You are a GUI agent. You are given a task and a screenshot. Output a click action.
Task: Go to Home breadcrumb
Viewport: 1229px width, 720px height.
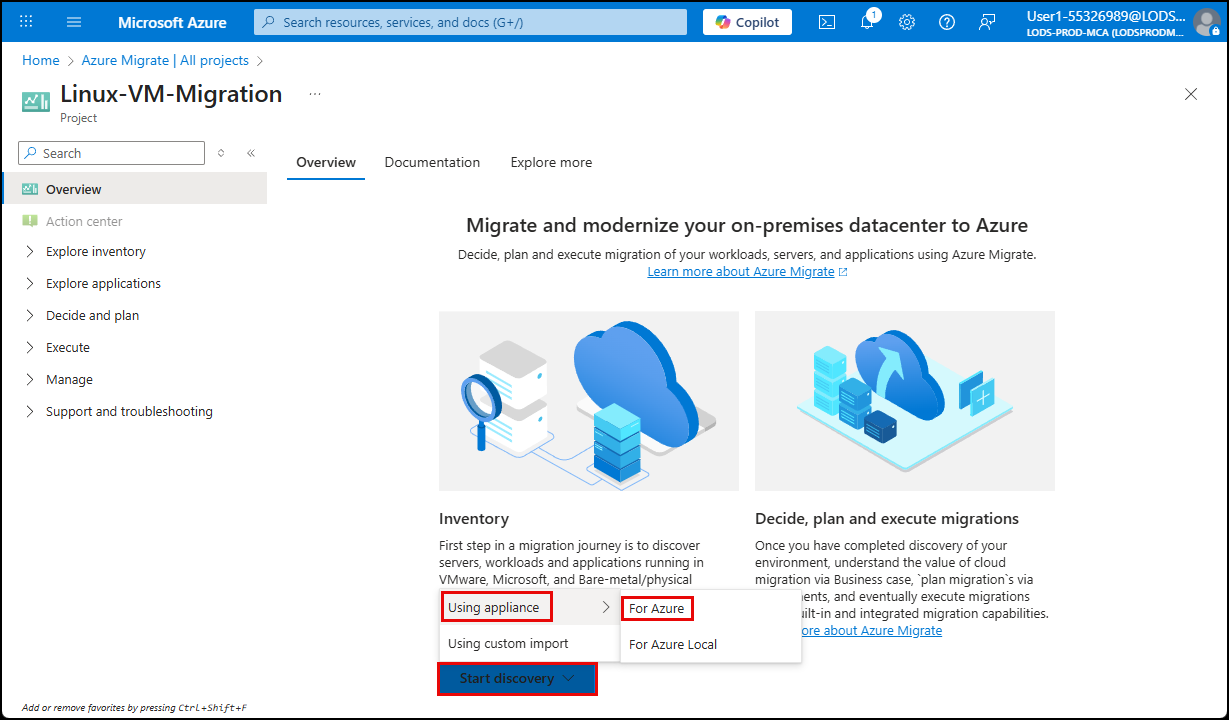(x=41, y=60)
